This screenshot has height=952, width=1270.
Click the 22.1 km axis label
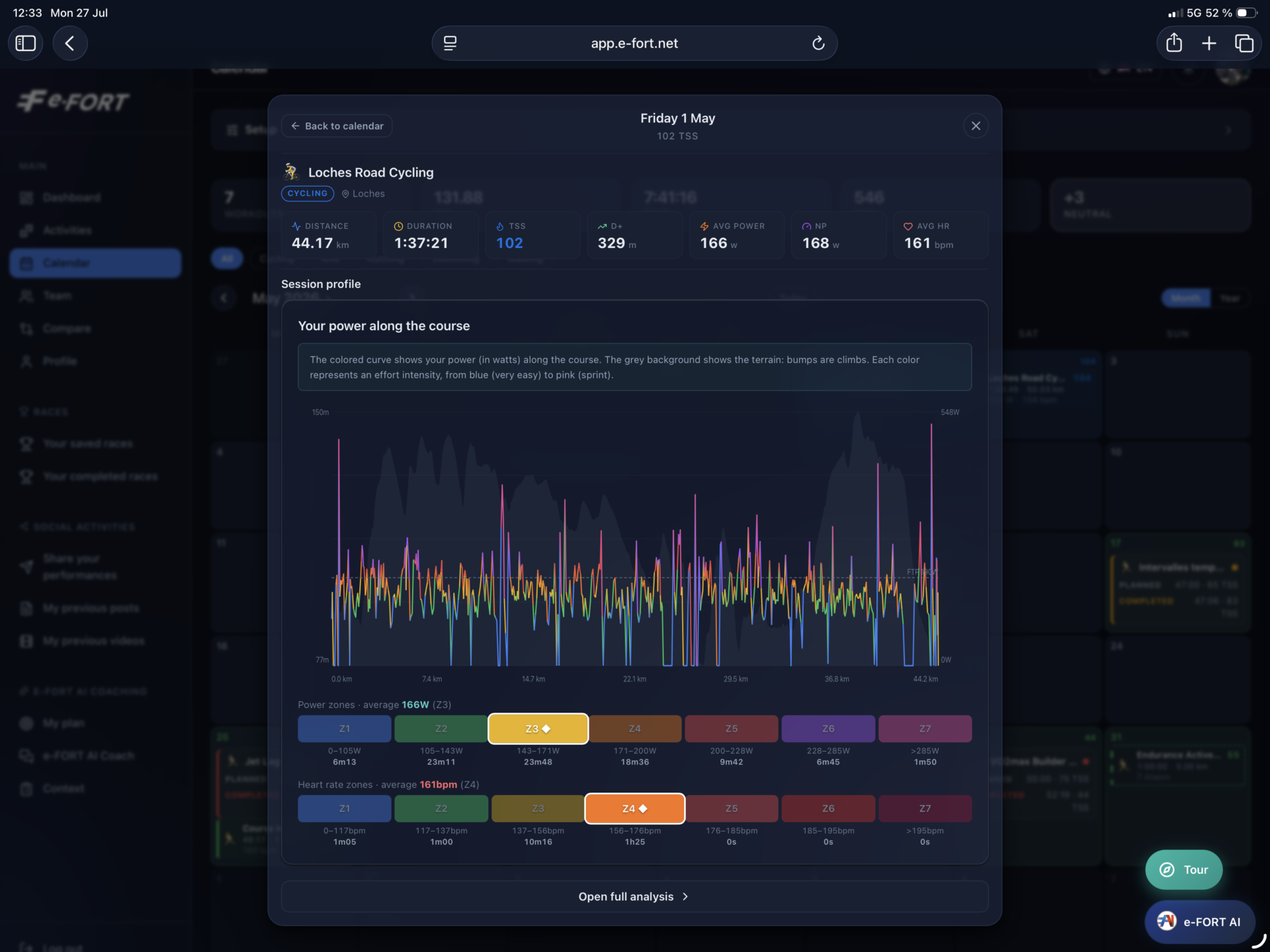(634, 679)
